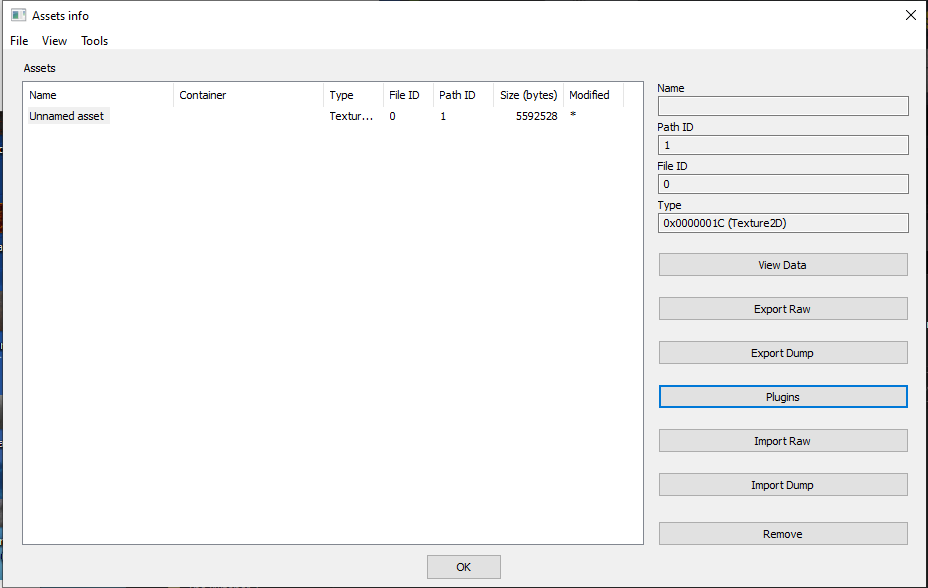Close the Assets info window
This screenshot has height=588, width=928.
[910, 15]
